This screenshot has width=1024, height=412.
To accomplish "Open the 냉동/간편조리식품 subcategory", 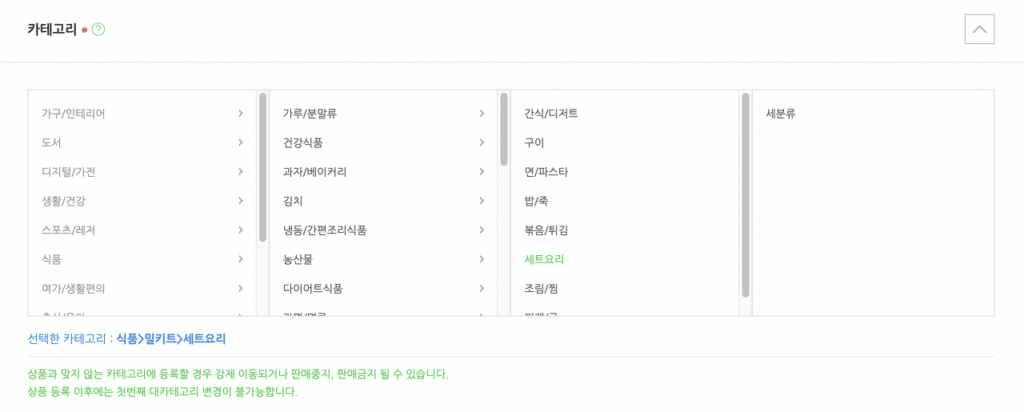I will (x=325, y=230).
